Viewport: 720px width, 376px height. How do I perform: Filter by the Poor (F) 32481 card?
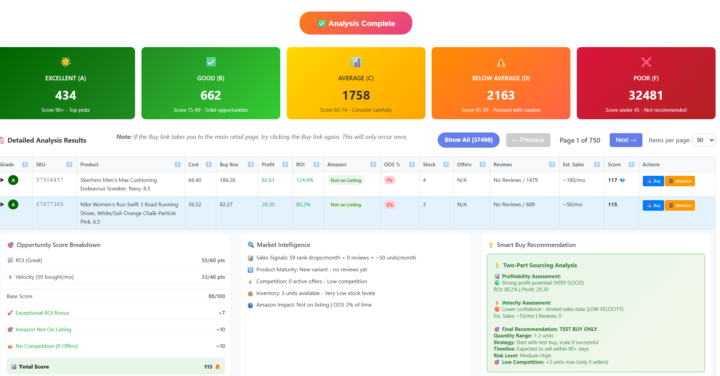coord(646,83)
